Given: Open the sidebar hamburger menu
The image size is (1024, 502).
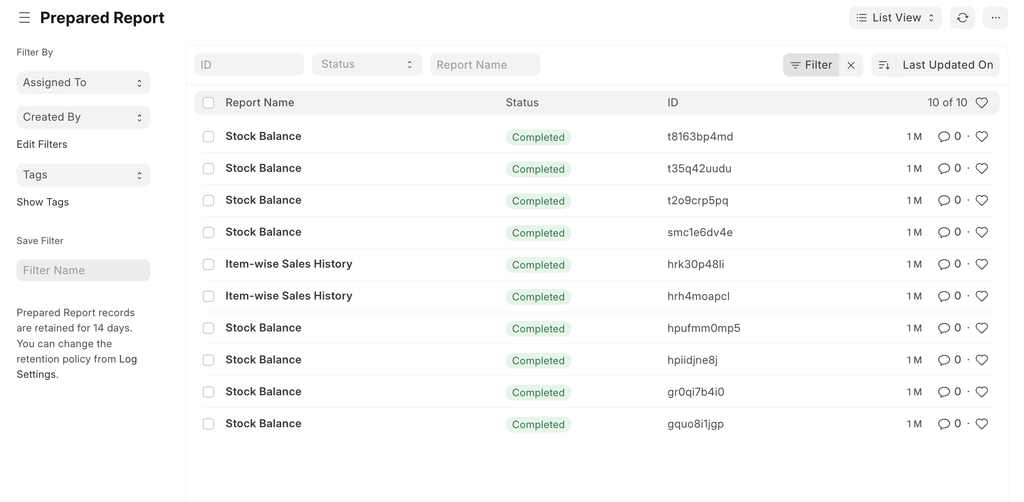Looking at the screenshot, I should (x=24, y=18).
